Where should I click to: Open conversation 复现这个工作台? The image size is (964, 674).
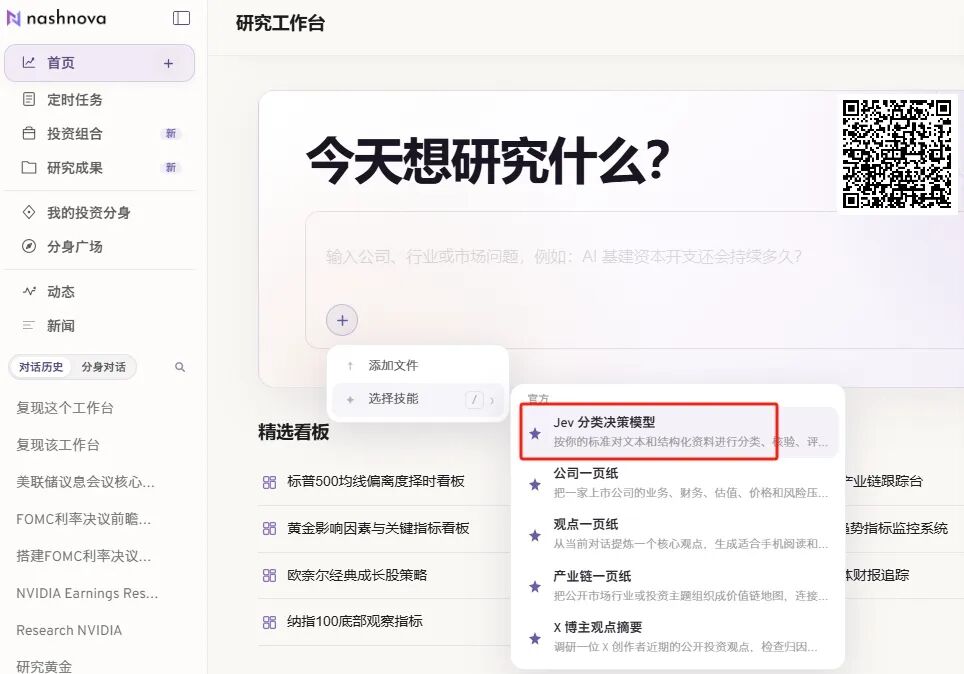65,408
